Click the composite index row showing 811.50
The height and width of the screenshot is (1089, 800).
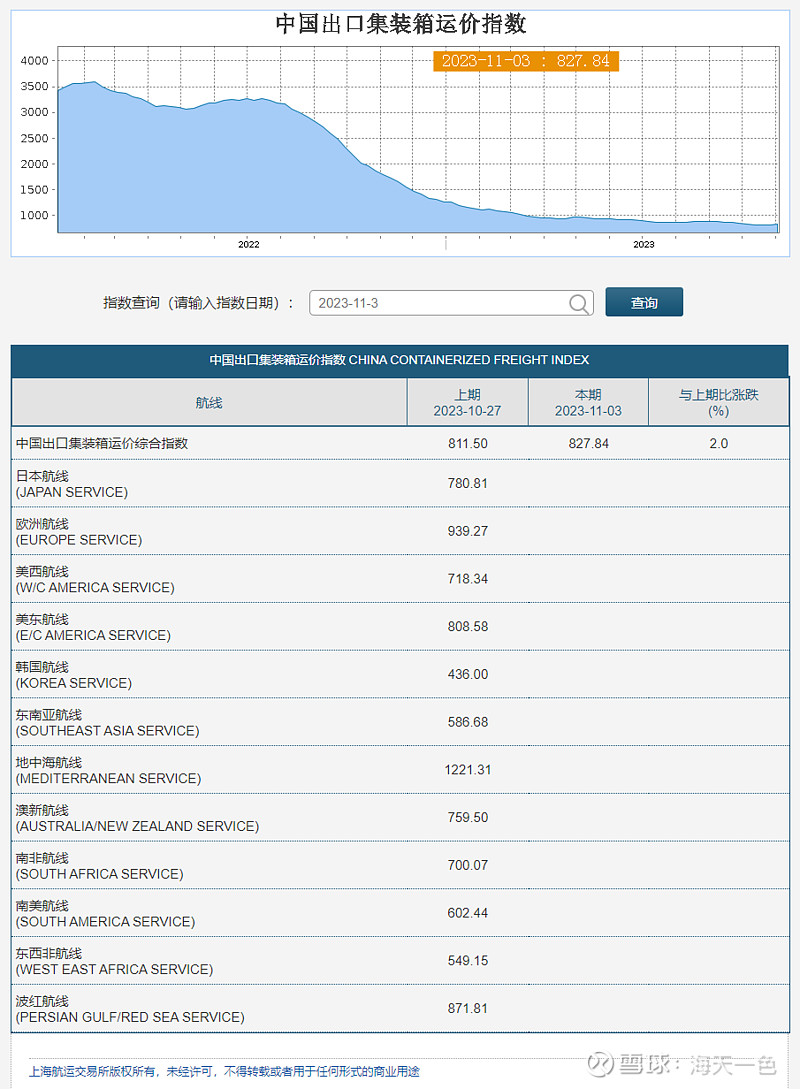pos(468,443)
